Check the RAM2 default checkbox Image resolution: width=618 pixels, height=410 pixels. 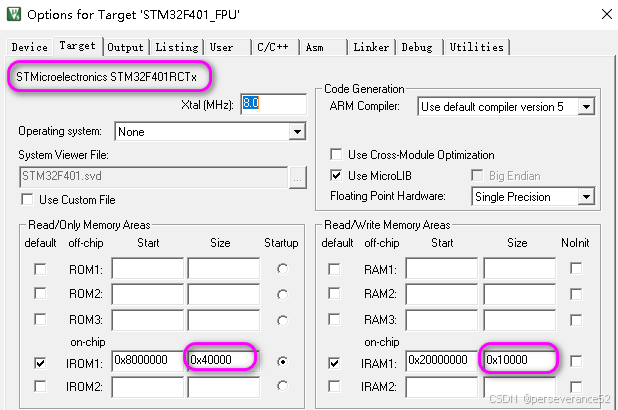[x=334, y=294]
